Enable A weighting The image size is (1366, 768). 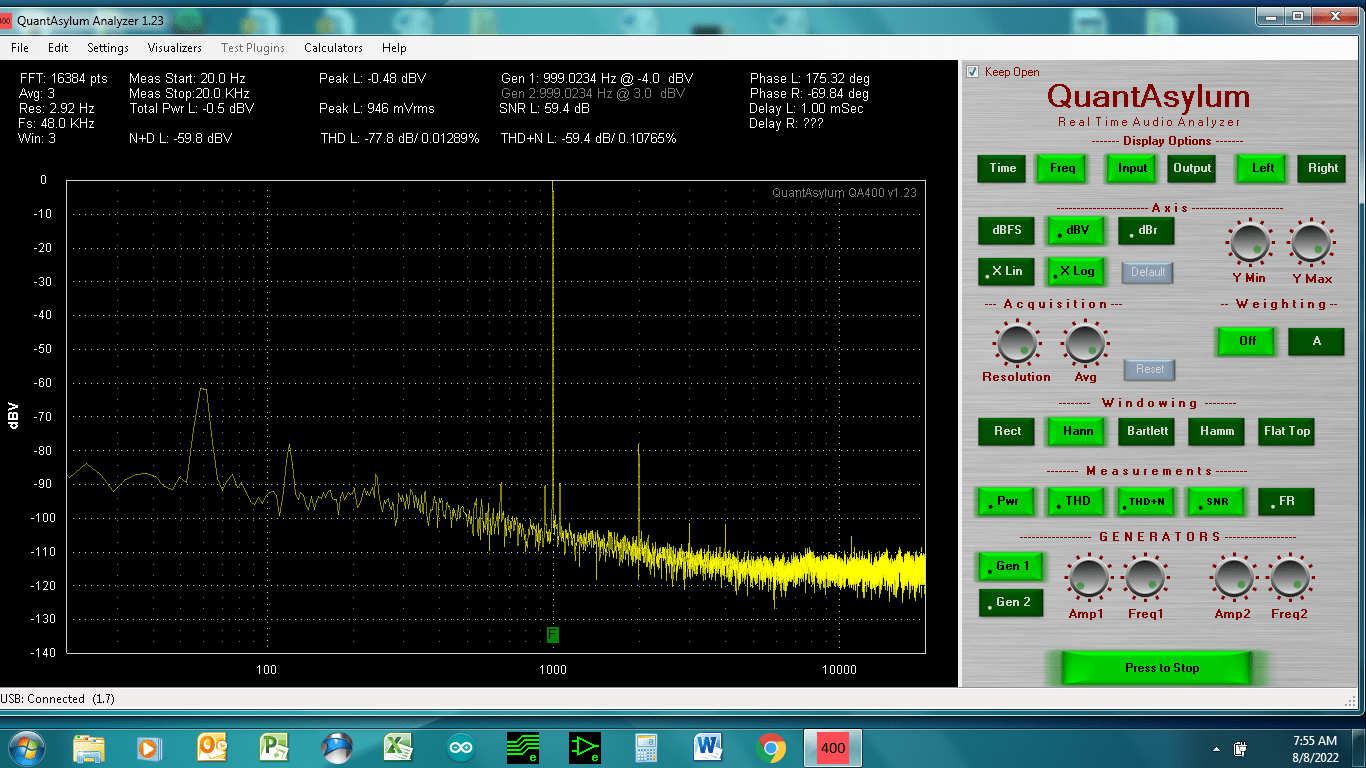click(x=1316, y=341)
